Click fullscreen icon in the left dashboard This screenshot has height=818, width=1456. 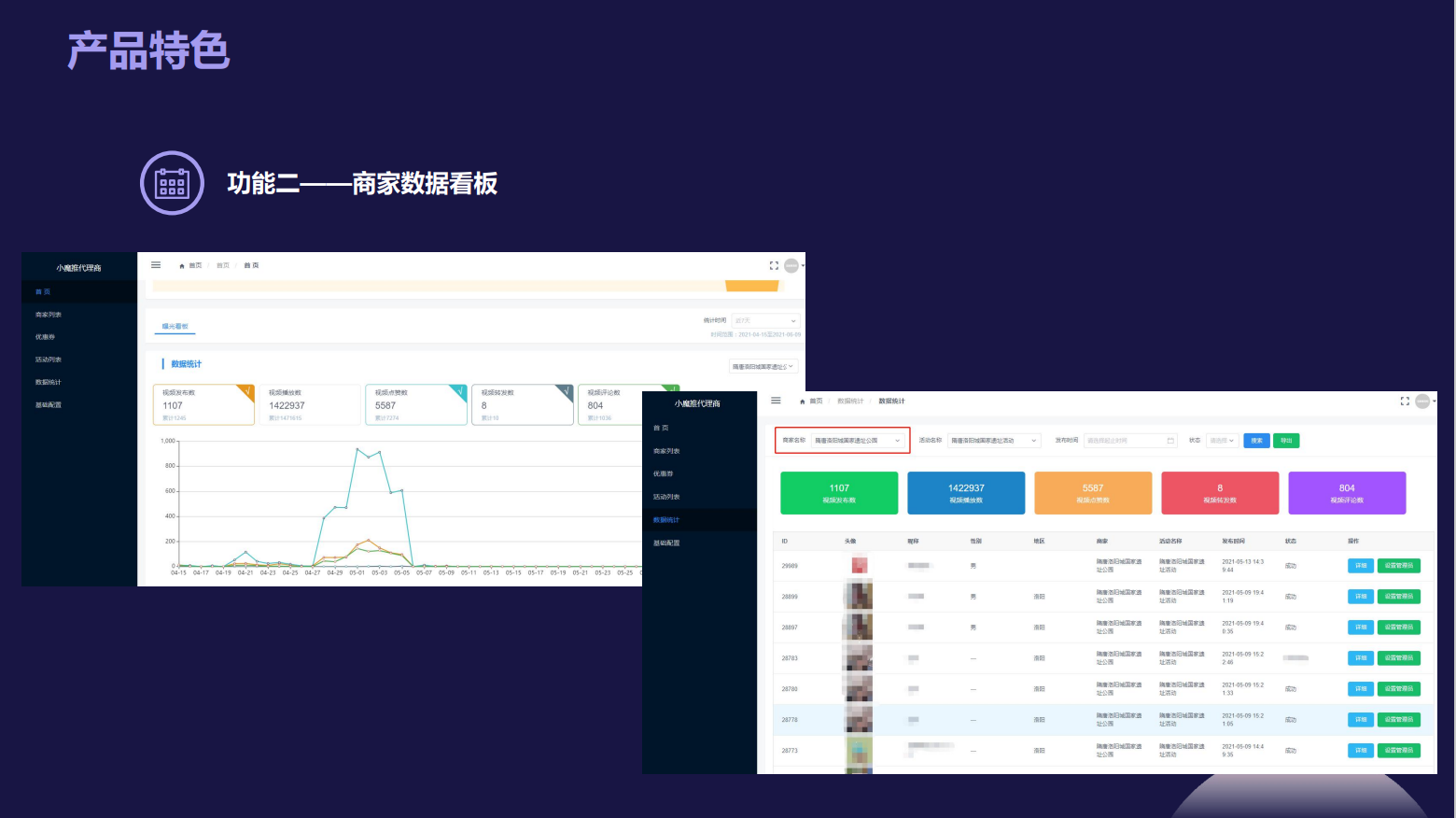point(774,266)
